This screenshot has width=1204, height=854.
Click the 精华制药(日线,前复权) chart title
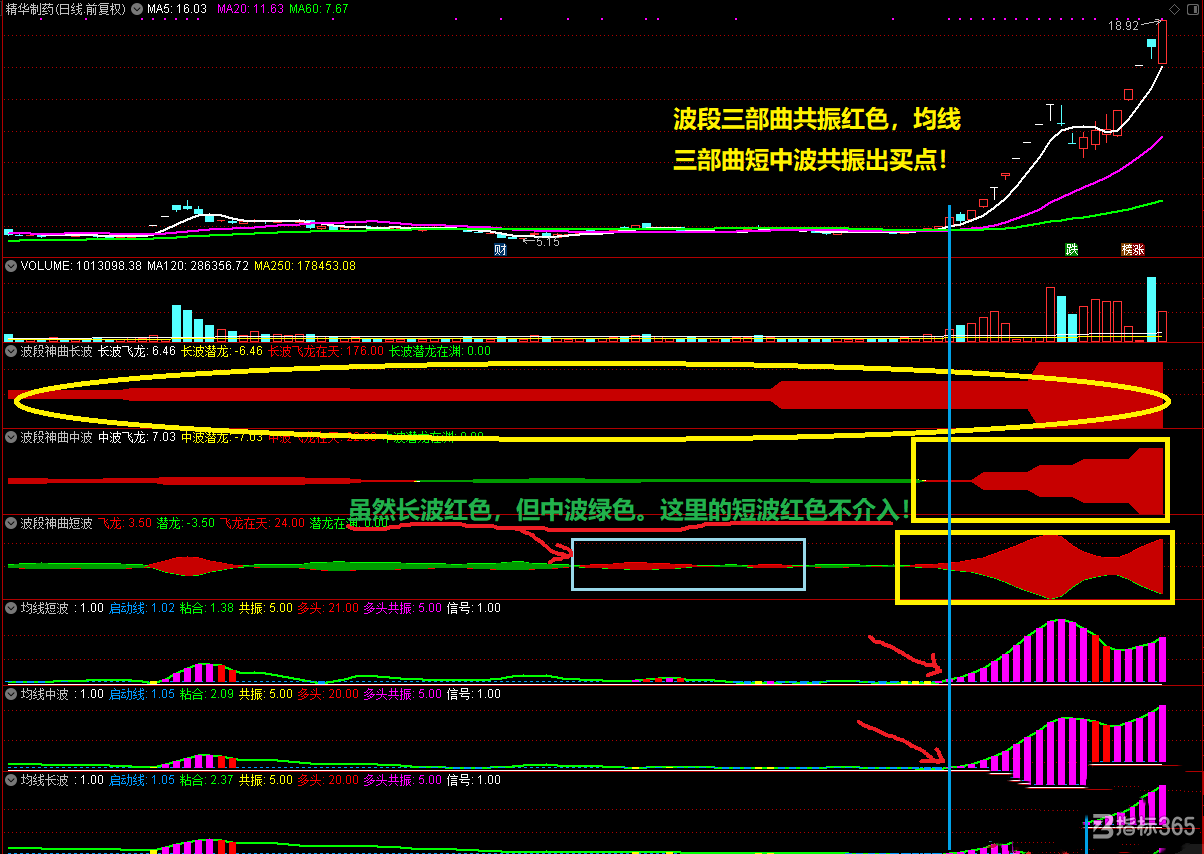pos(65,8)
